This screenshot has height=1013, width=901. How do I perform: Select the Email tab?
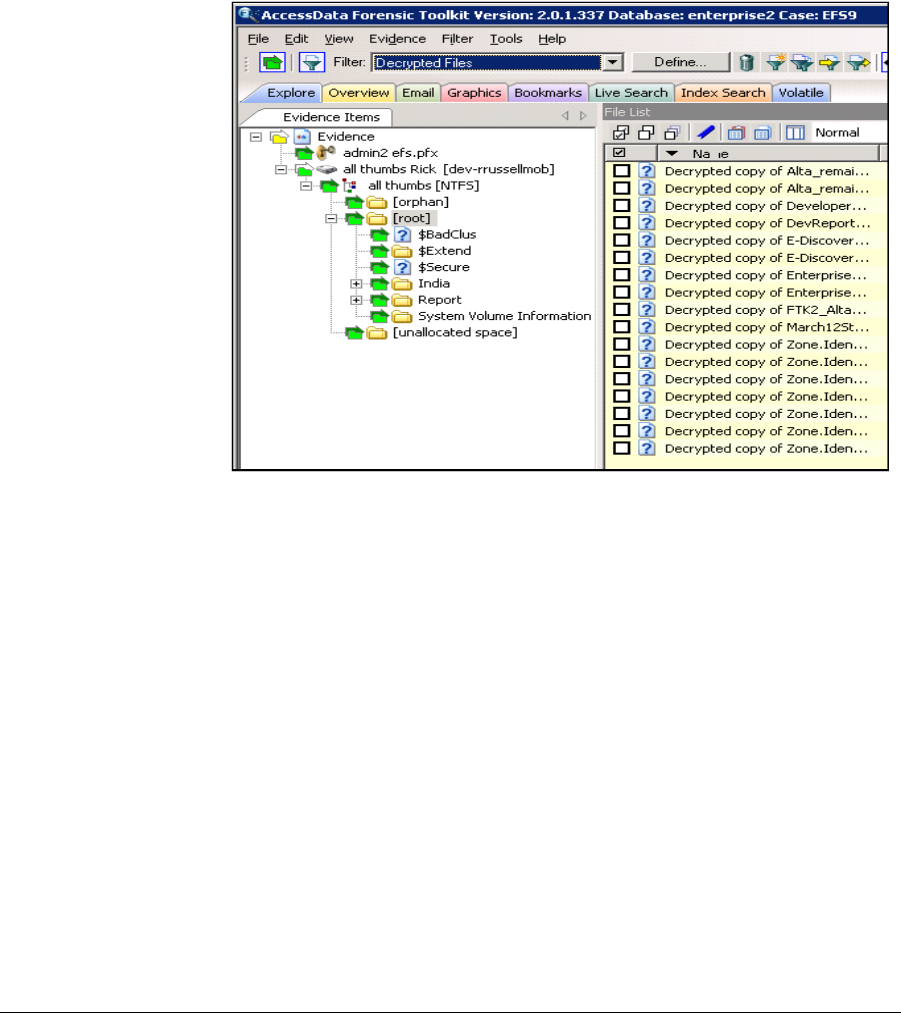pyautogui.click(x=418, y=93)
